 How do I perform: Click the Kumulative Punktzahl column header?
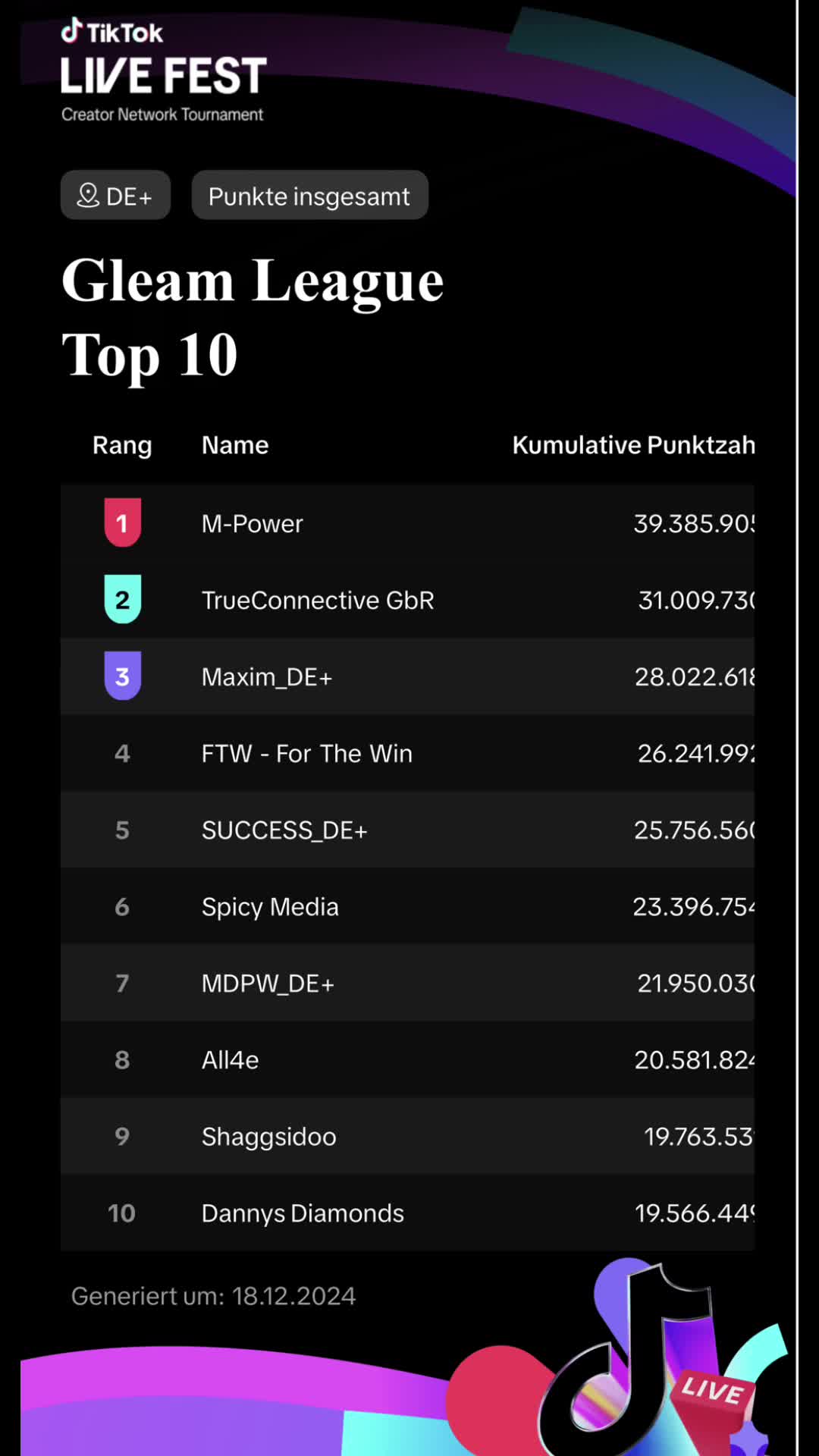click(633, 445)
